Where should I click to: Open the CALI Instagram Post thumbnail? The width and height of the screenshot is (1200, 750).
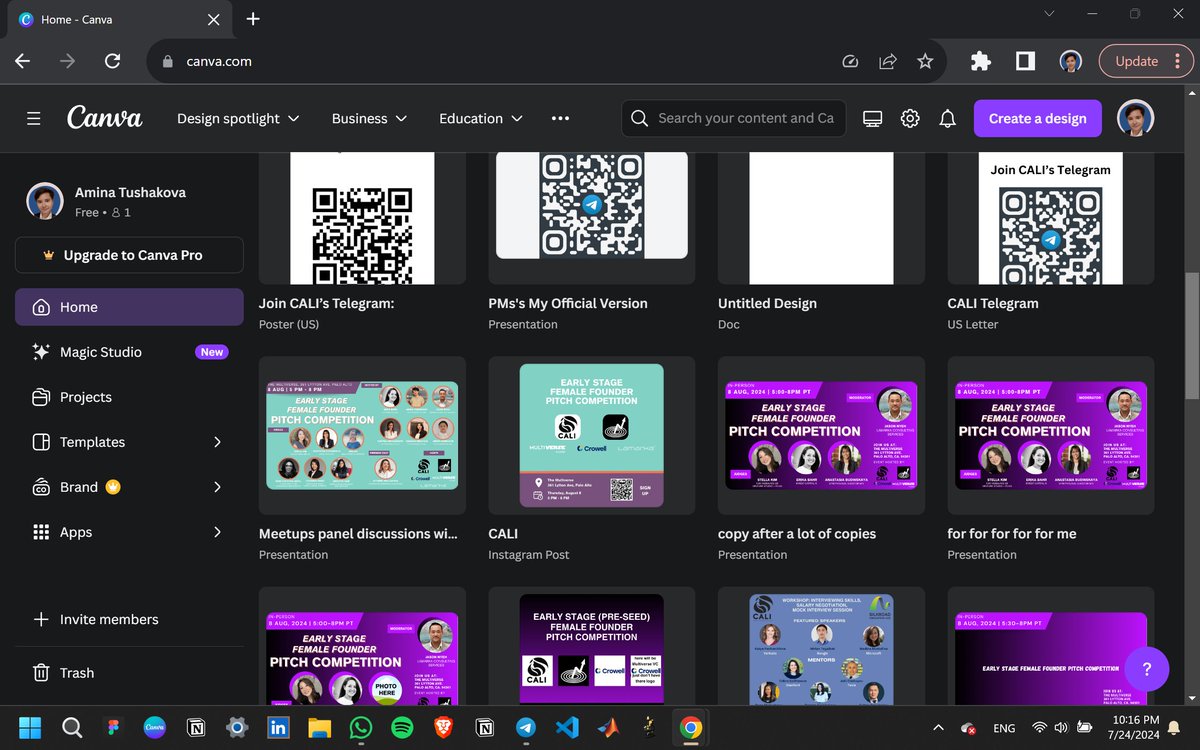click(x=591, y=435)
